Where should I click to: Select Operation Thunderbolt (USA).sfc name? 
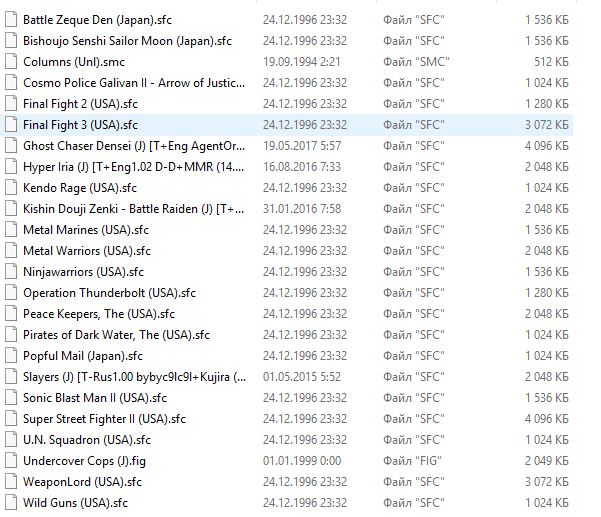(x=110, y=293)
